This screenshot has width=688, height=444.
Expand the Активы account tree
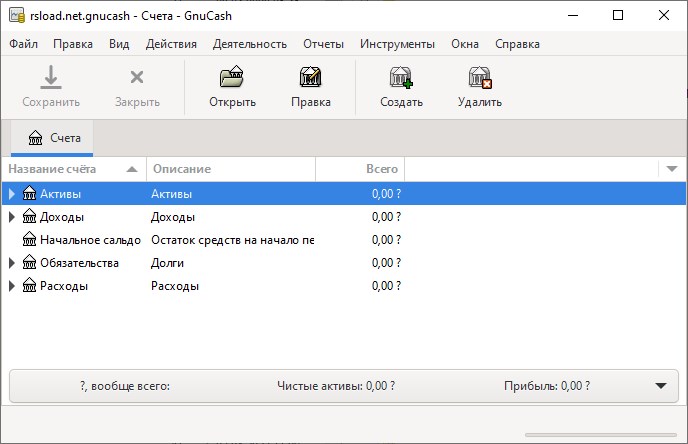coord(12,193)
